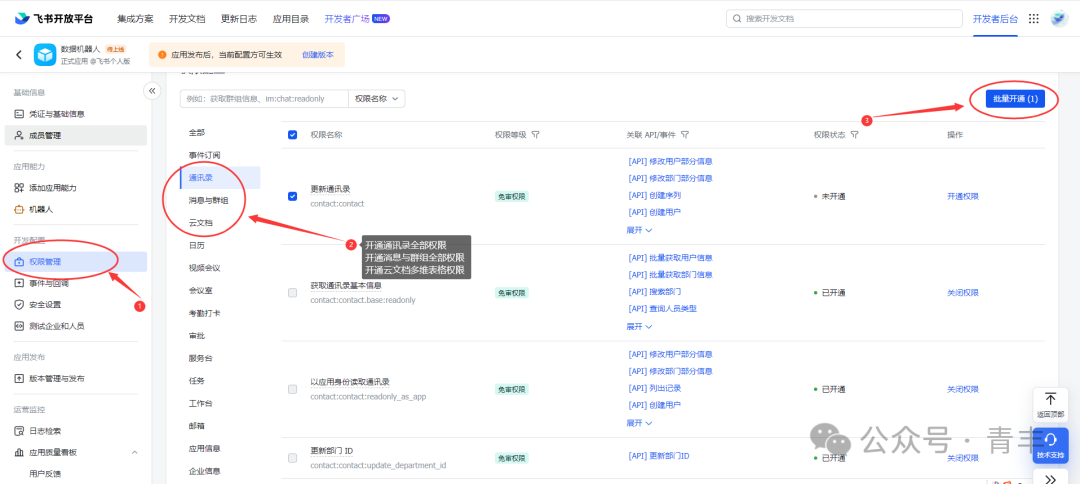Image resolution: width=1080 pixels, height=484 pixels.
Task: Check the 以应用身份读取通讯录 checkbox
Action: pos(293,389)
